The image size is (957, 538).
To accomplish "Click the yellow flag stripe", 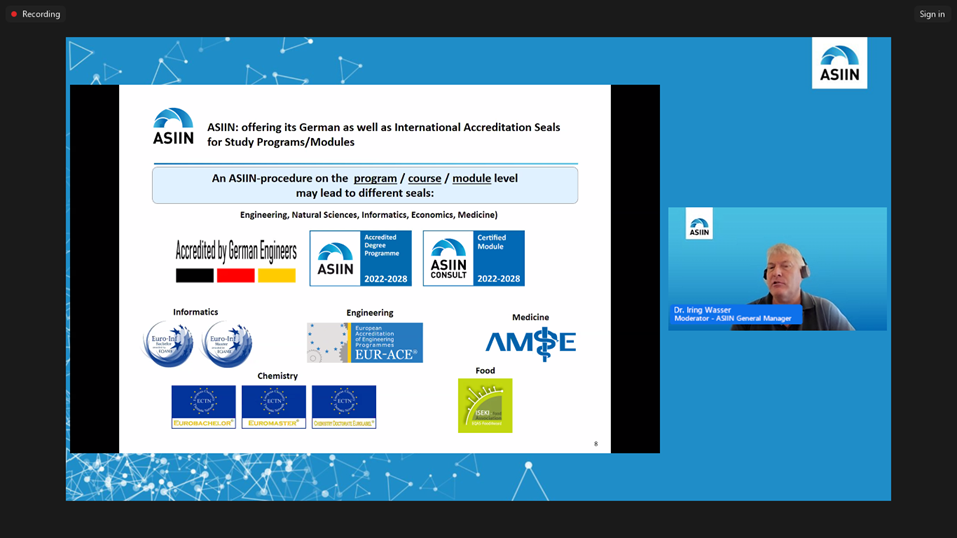I will (x=276, y=275).
